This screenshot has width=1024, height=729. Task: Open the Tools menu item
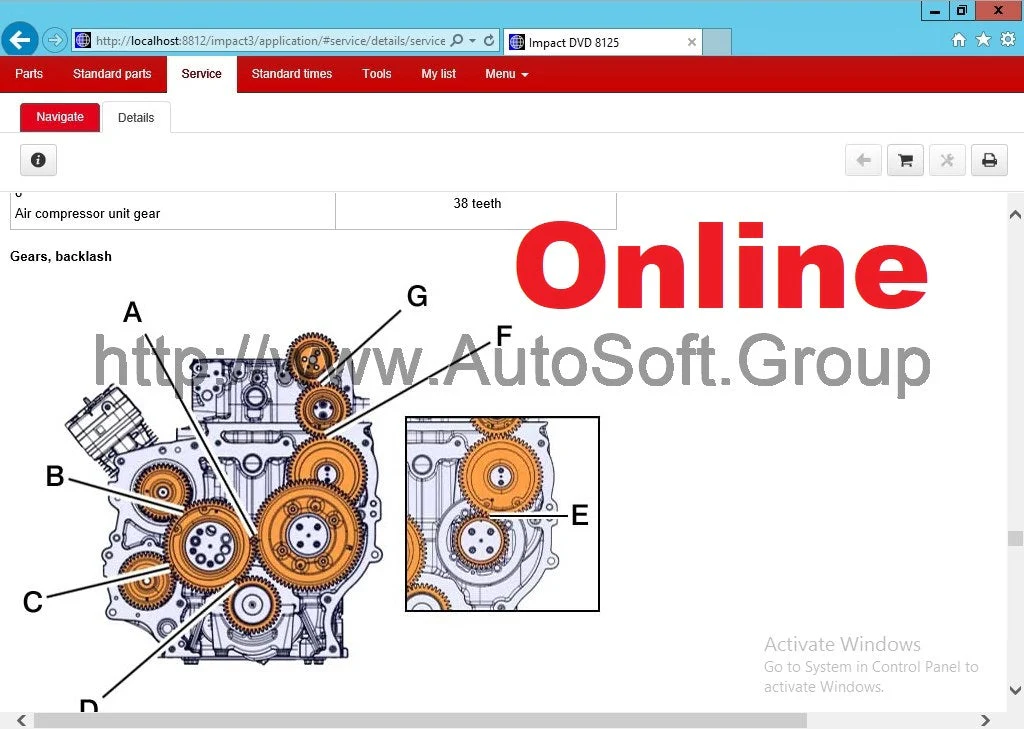pos(376,74)
